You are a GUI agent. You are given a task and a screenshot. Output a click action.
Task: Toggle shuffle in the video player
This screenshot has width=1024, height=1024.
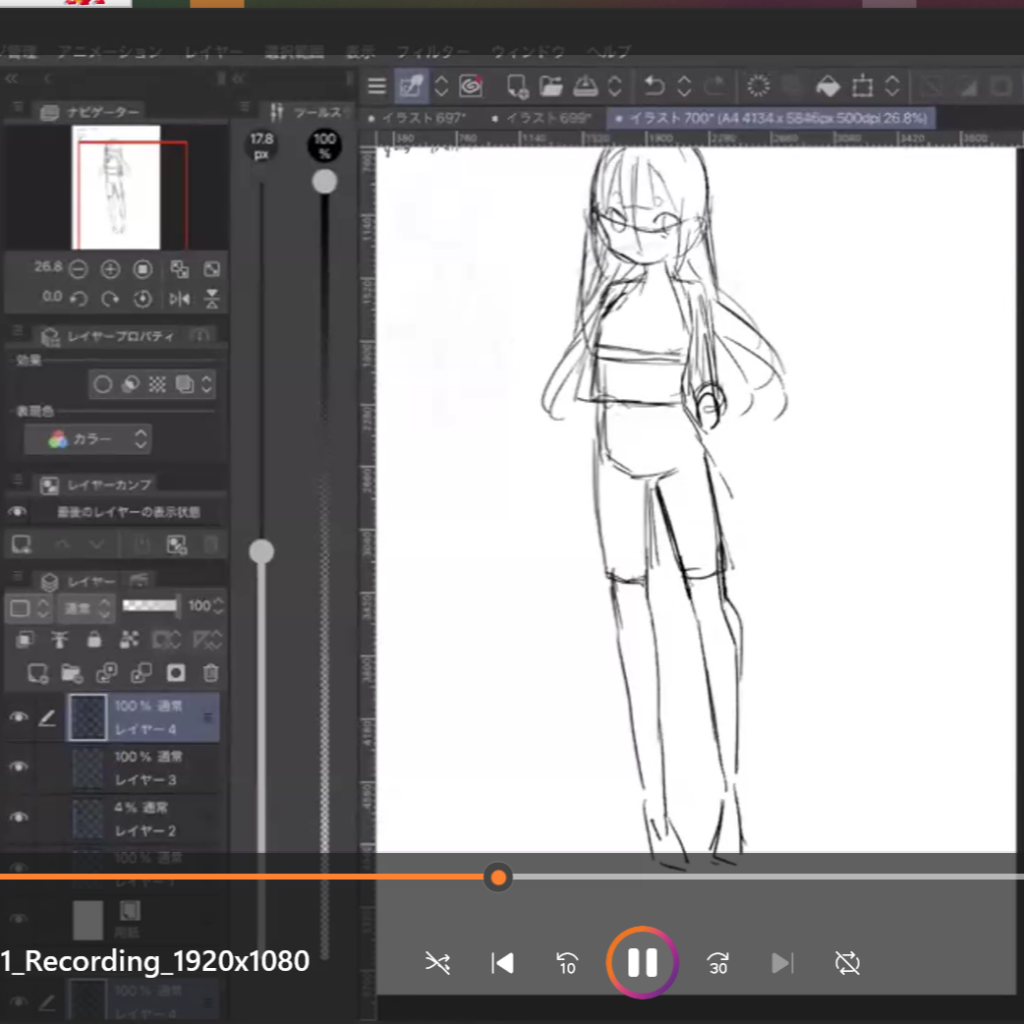437,963
